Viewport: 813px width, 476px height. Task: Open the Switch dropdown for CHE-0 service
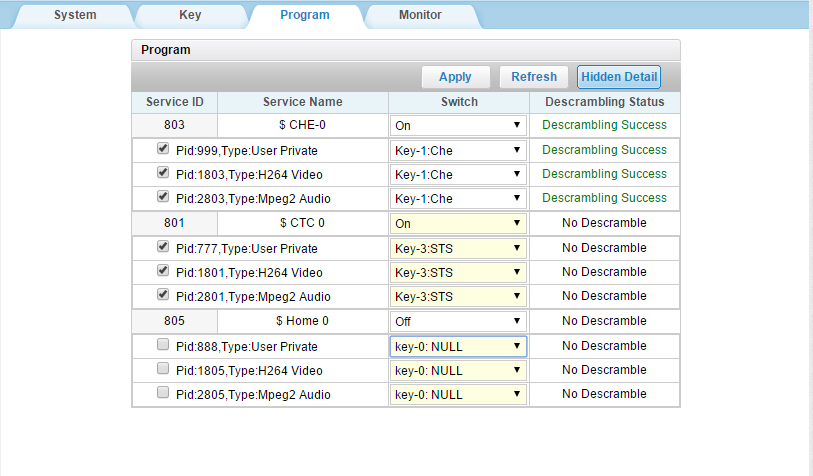tap(458, 125)
